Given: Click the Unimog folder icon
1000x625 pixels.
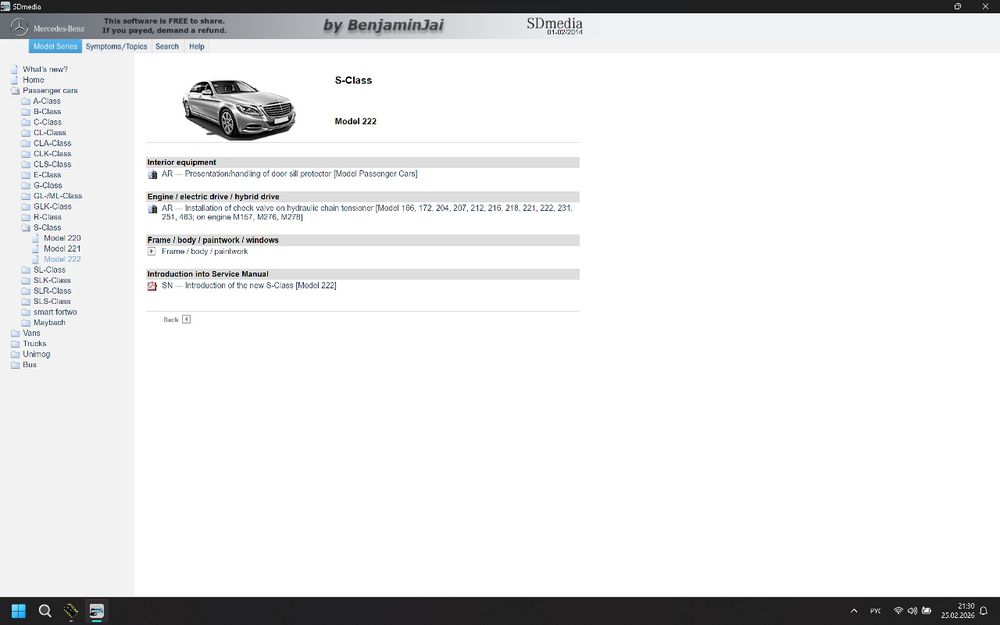Looking at the screenshot, I should pyautogui.click(x=15, y=354).
